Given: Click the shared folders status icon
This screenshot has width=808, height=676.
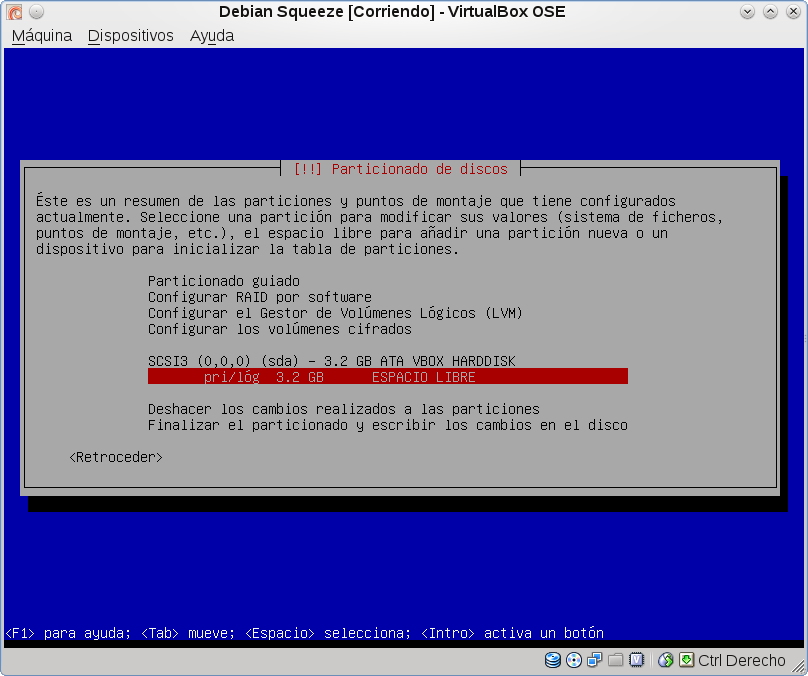Looking at the screenshot, I should tap(615, 660).
